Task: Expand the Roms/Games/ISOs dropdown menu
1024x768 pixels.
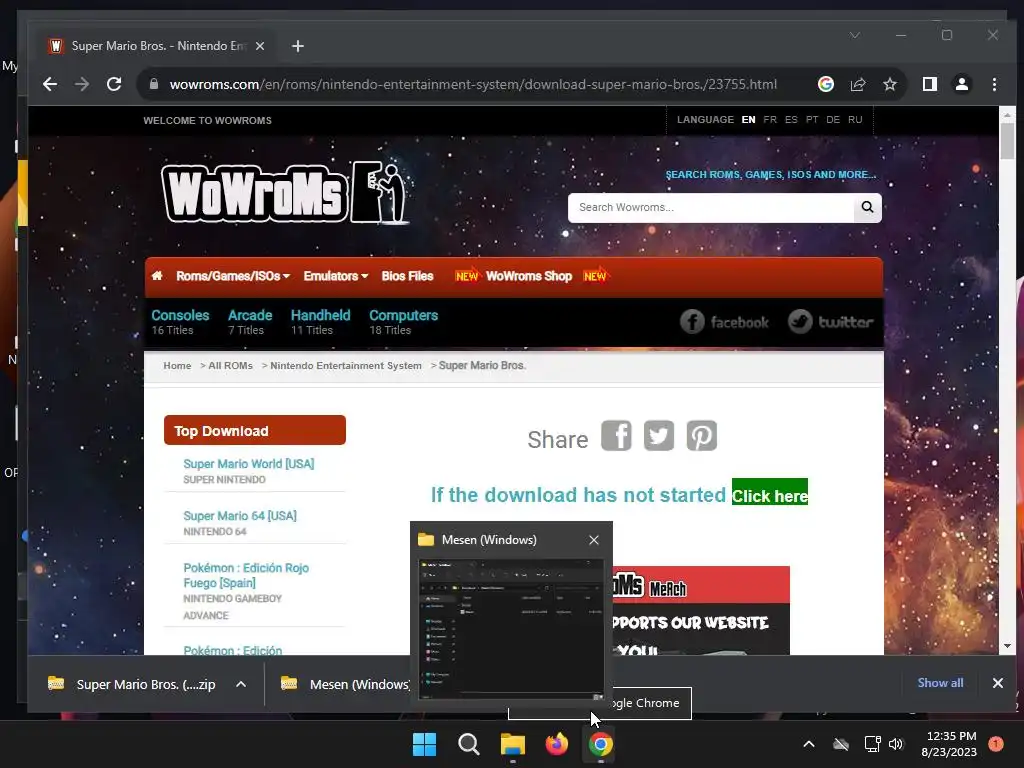Action: 232,276
